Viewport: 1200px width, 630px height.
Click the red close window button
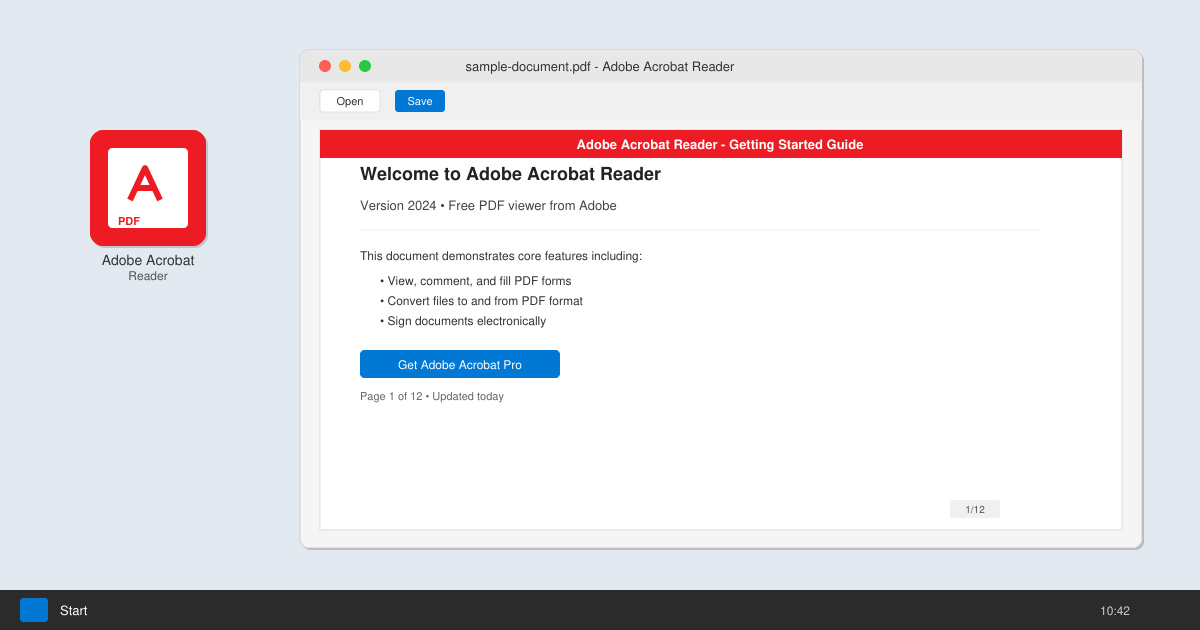click(x=325, y=66)
